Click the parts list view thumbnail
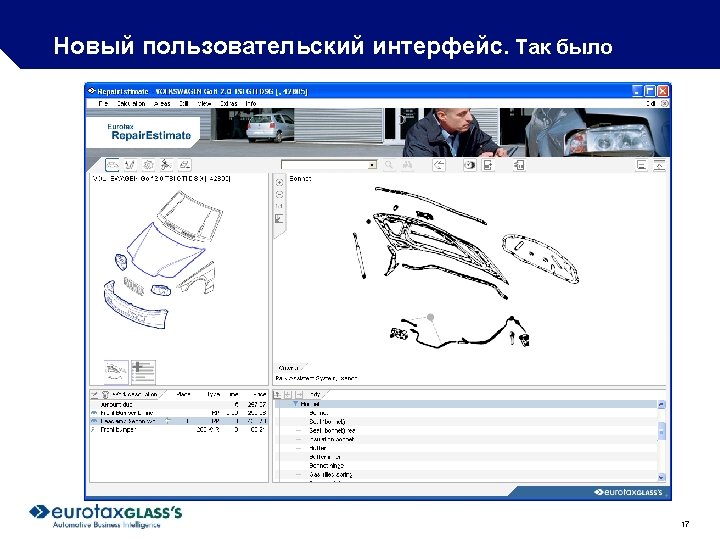 (143, 371)
